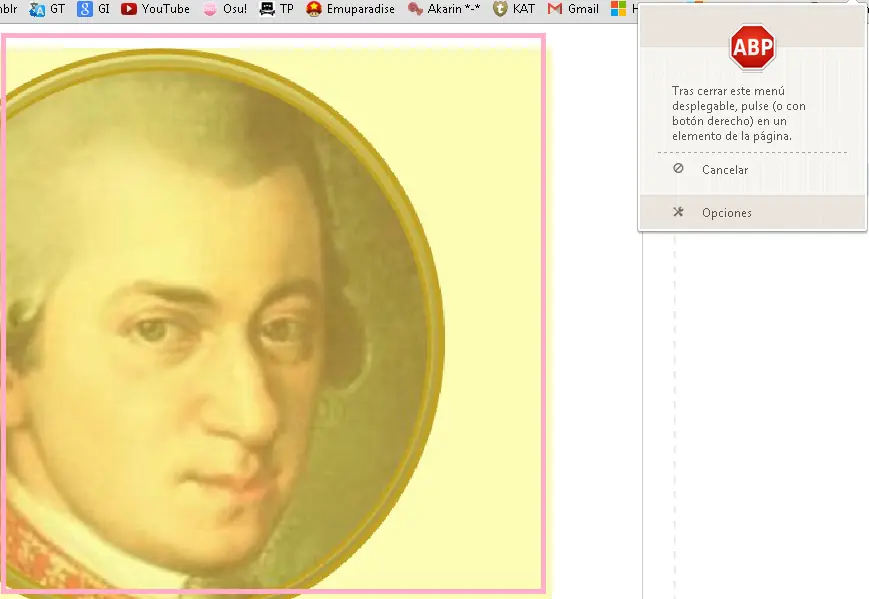The image size is (869, 599).
Task: Open the Akarin *-* bookmark
Action: pyautogui.click(x=444, y=9)
